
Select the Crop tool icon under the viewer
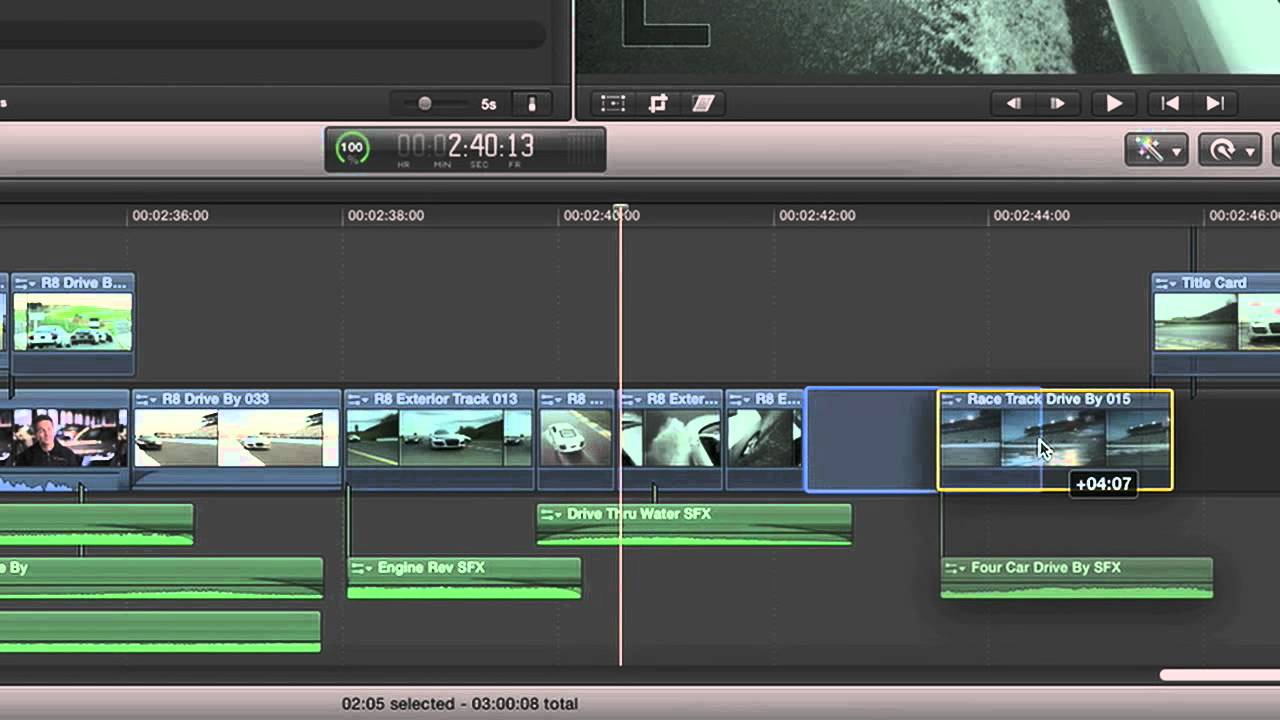658,103
